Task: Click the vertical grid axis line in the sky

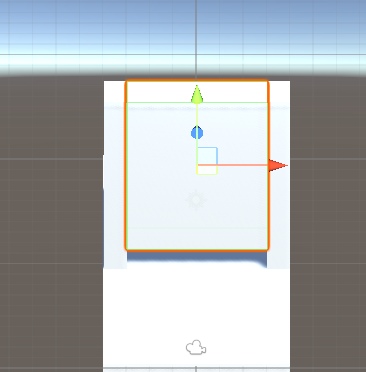Action: (x=196, y=37)
